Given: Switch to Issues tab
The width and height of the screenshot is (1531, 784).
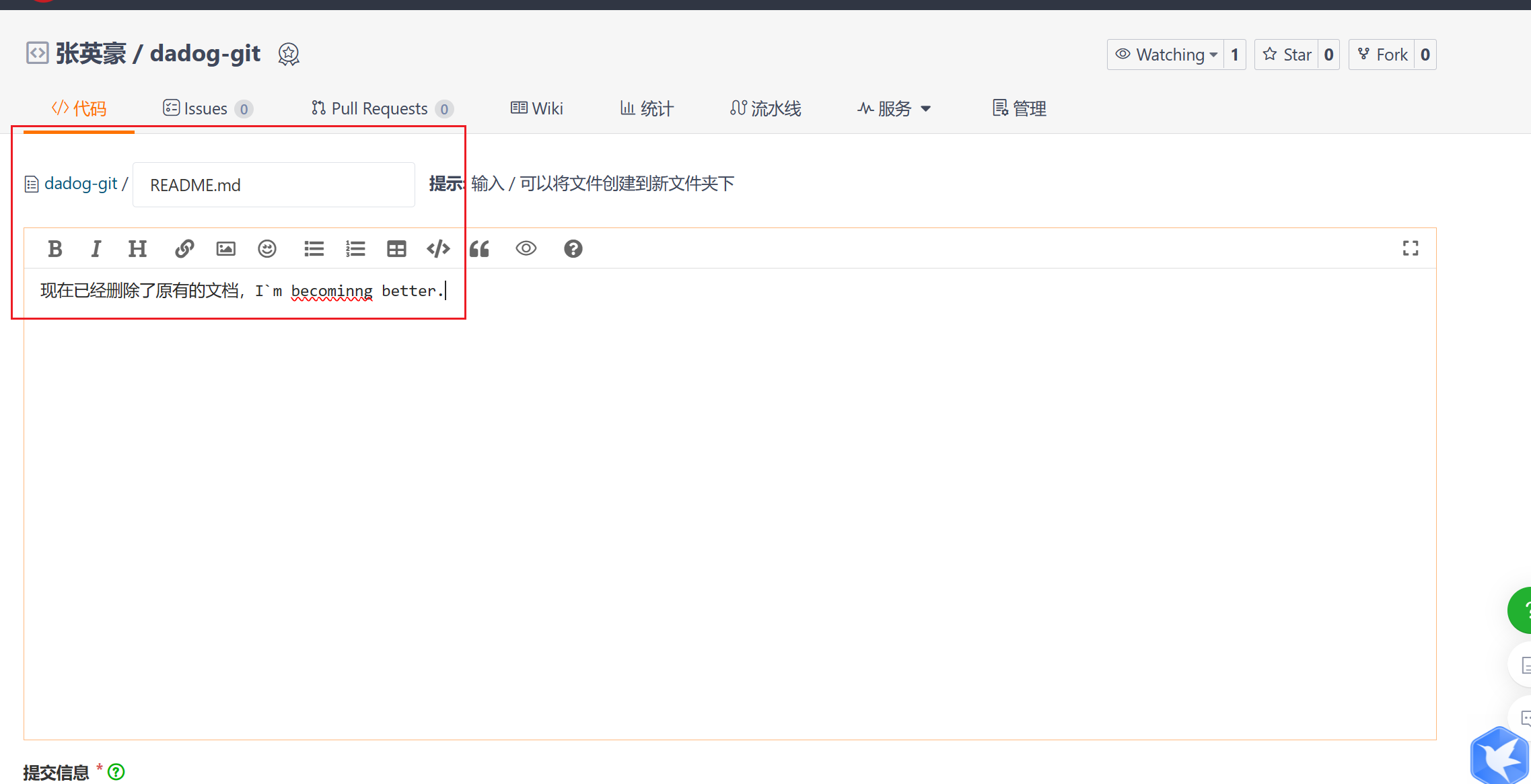Looking at the screenshot, I should click(207, 108).
